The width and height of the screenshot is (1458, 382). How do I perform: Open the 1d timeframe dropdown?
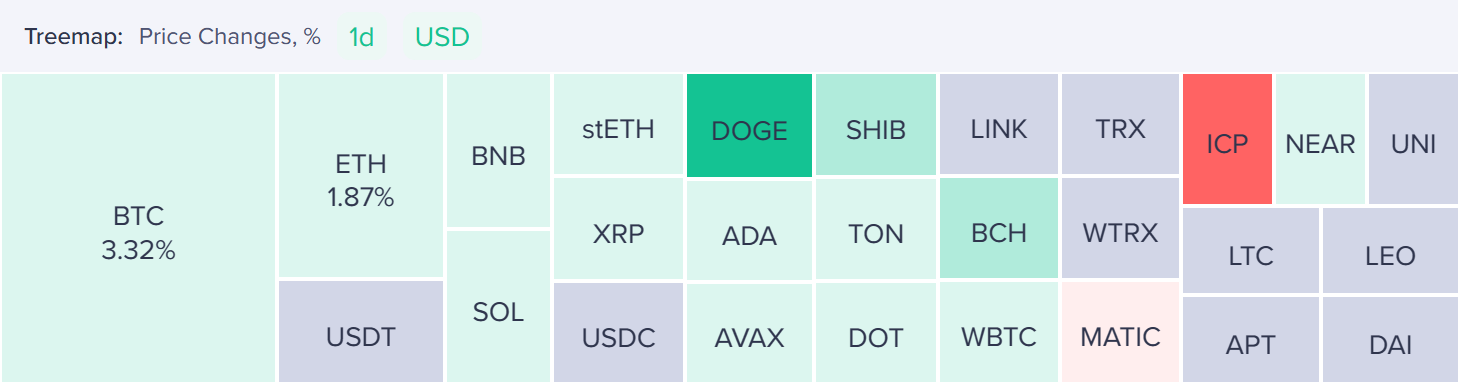tap(361, 37)
